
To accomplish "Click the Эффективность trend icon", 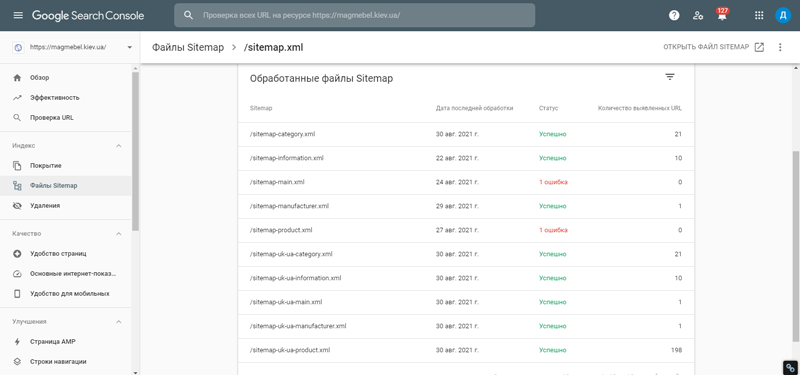I will tap(17, 97).
